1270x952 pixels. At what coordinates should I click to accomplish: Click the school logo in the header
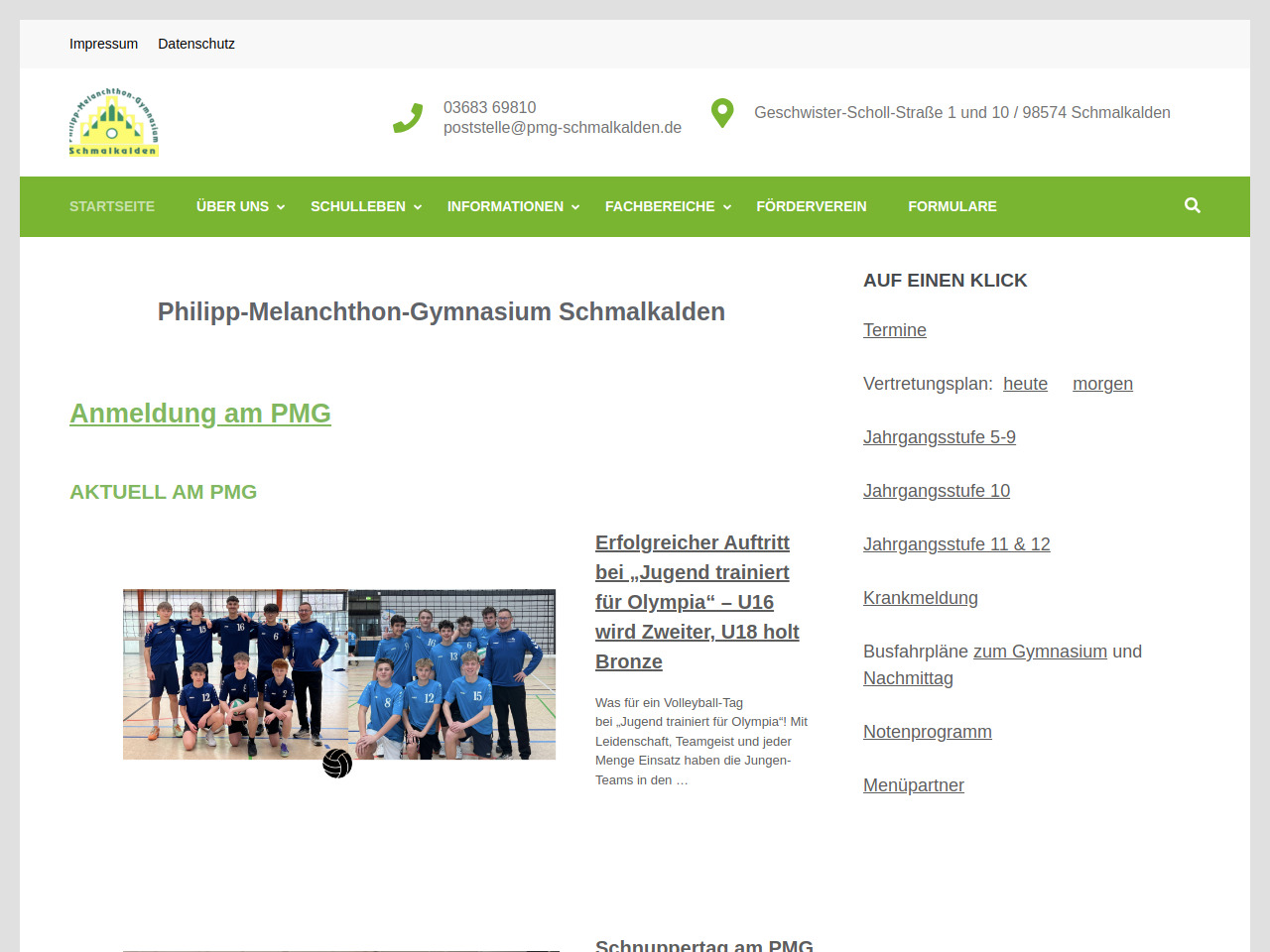[x=113, y=122]
